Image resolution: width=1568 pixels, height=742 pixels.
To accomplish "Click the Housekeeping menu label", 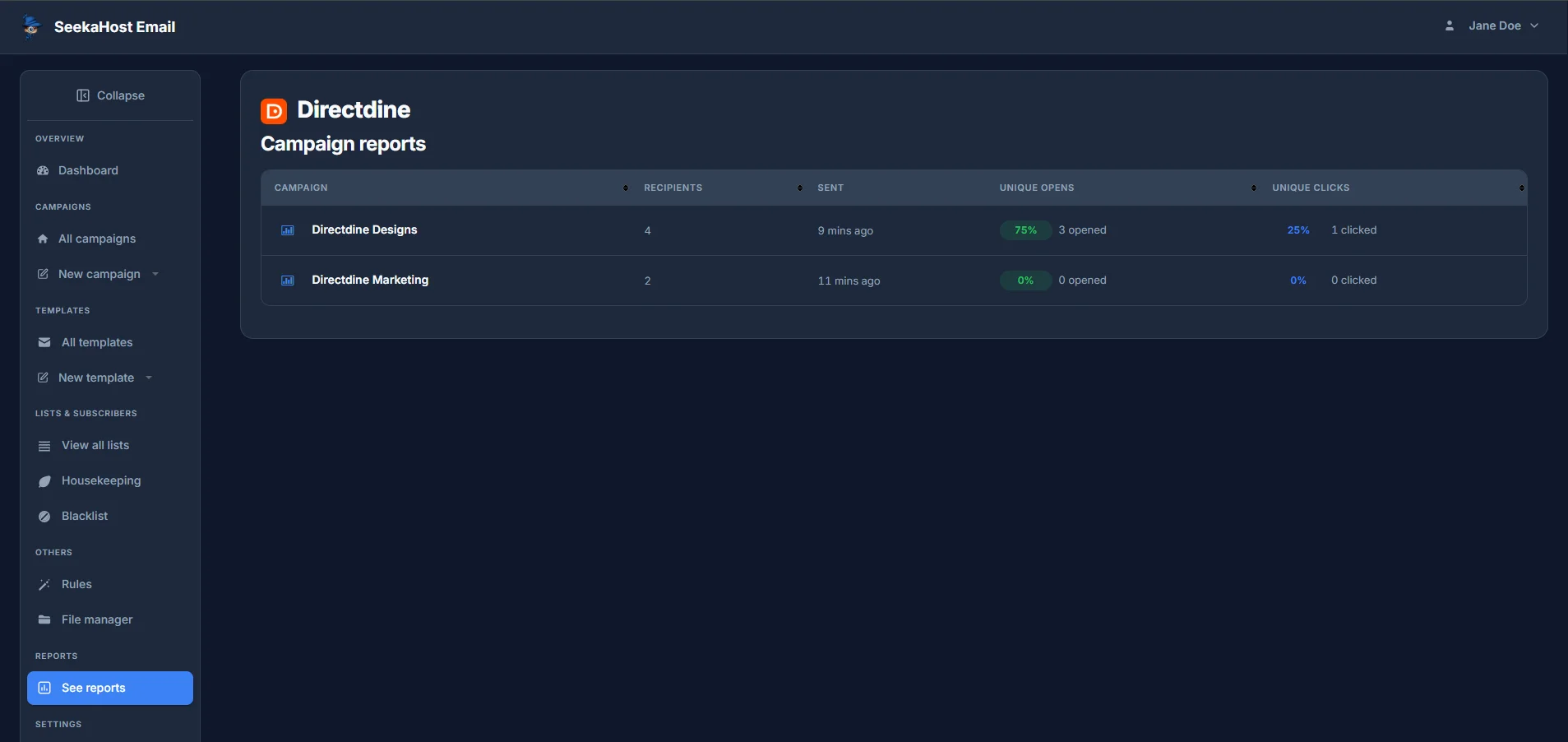I will 101,480.
